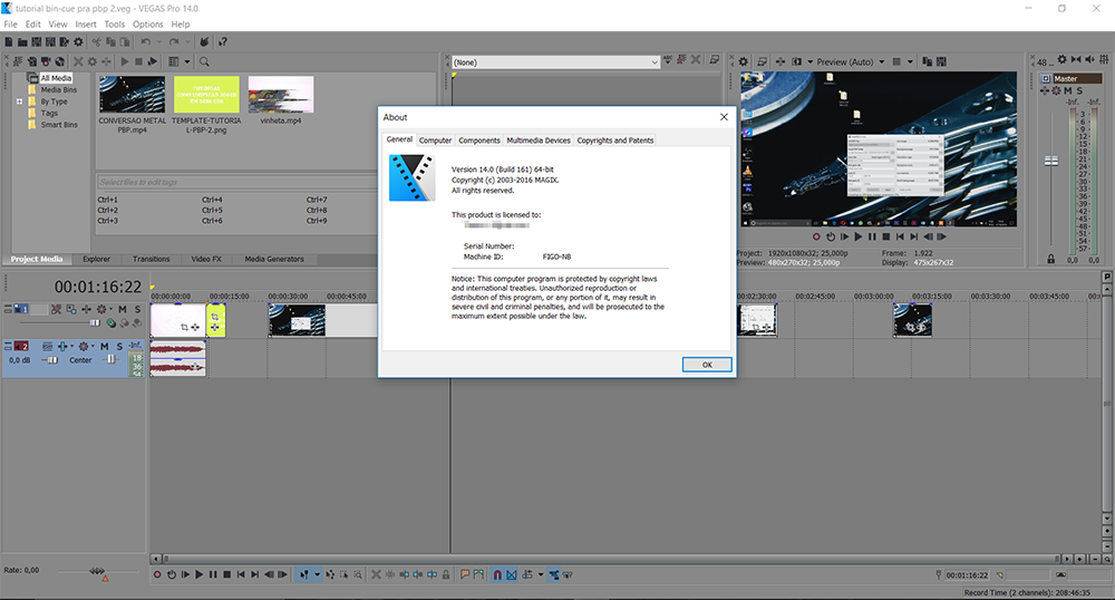Click the Search media magnifier icon
The width and height of the screenshot is (1115, 600).
pos(204,62)
